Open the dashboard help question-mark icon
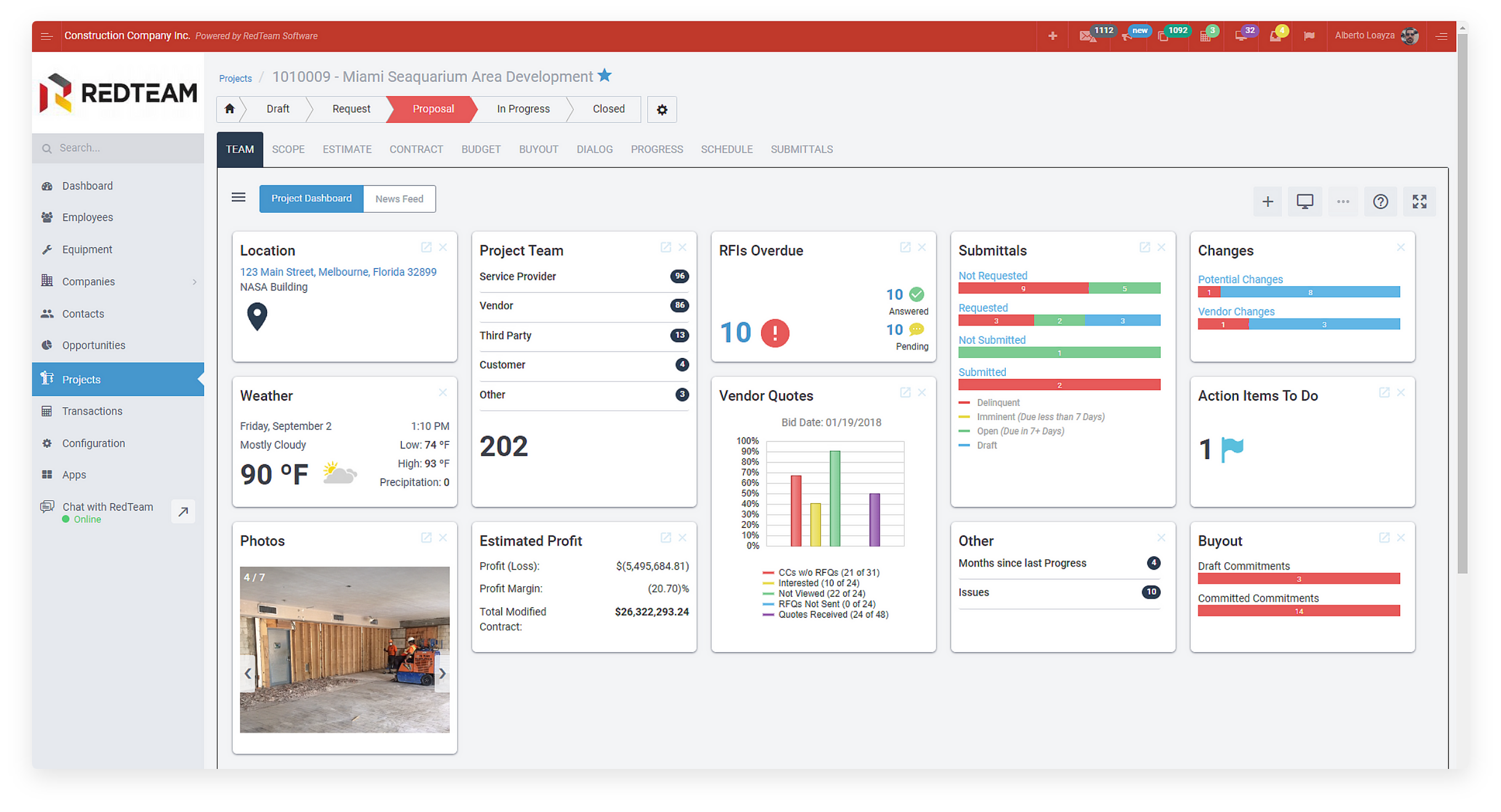Viewport: 1501px width, 812px height. point(1380,201)
